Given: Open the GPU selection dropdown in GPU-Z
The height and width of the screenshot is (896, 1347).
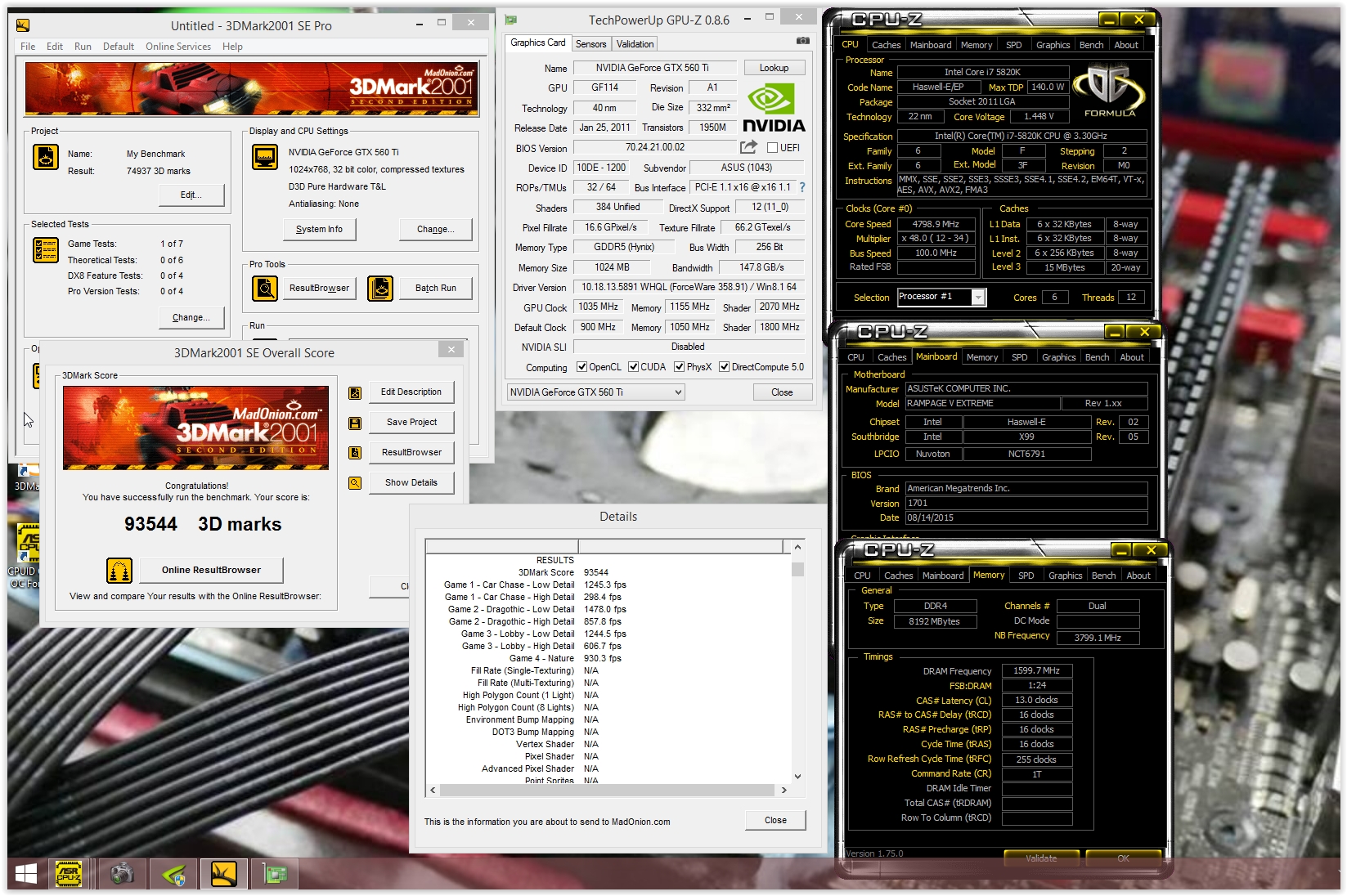Looking at the screenshot, I should 595,392.
